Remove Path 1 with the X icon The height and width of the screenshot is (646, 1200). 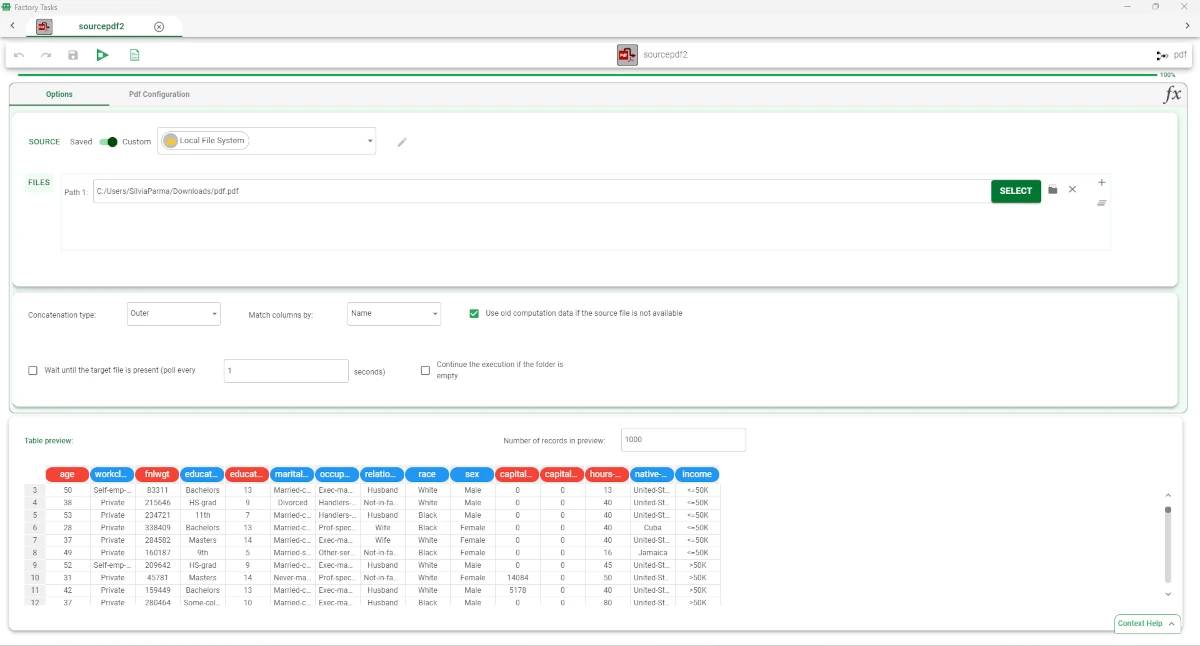pos(1072,190)
